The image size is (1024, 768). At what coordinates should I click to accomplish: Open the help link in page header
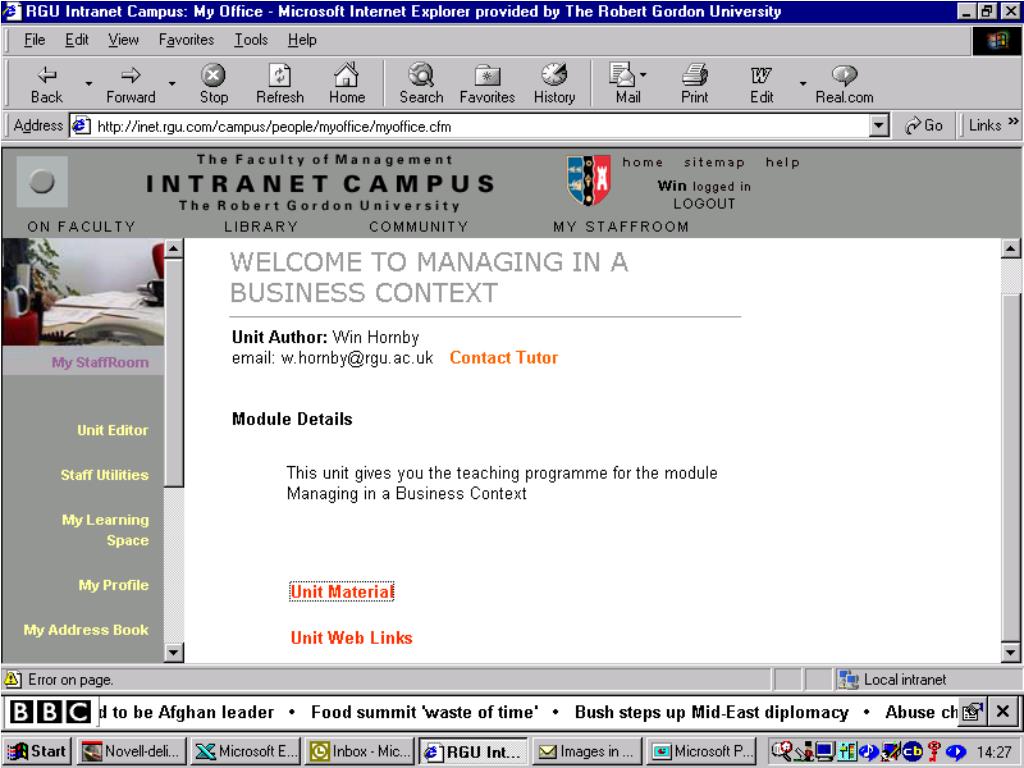click(782, 163)
